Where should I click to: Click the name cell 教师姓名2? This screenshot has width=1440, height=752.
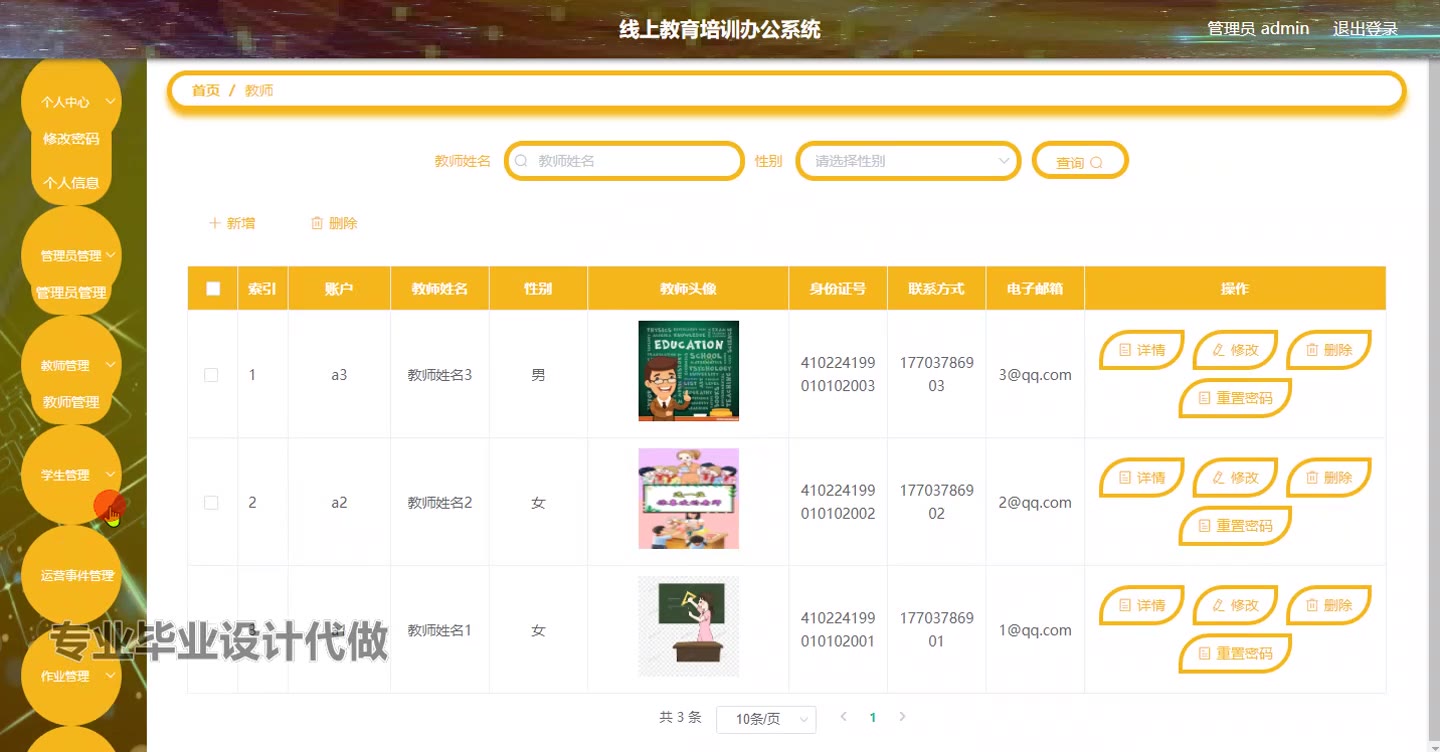tap(439, 503)
